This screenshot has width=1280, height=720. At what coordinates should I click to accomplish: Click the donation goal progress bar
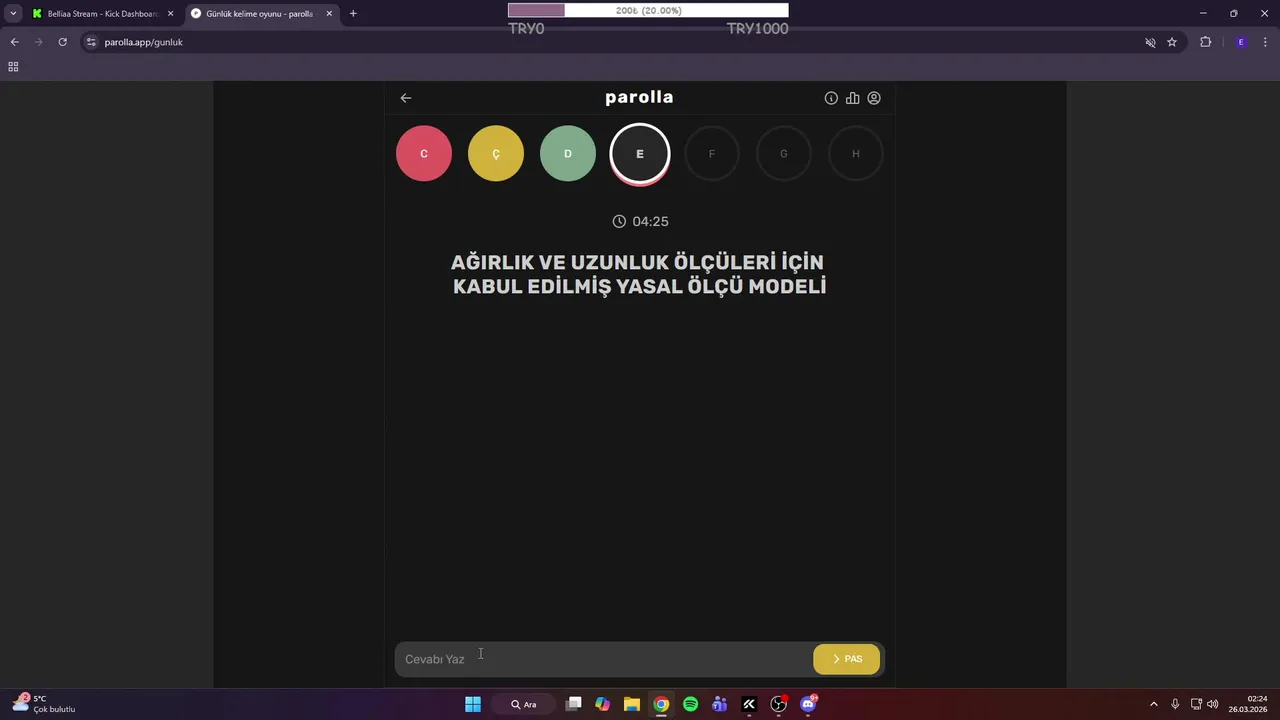click(x=648, y=10)
